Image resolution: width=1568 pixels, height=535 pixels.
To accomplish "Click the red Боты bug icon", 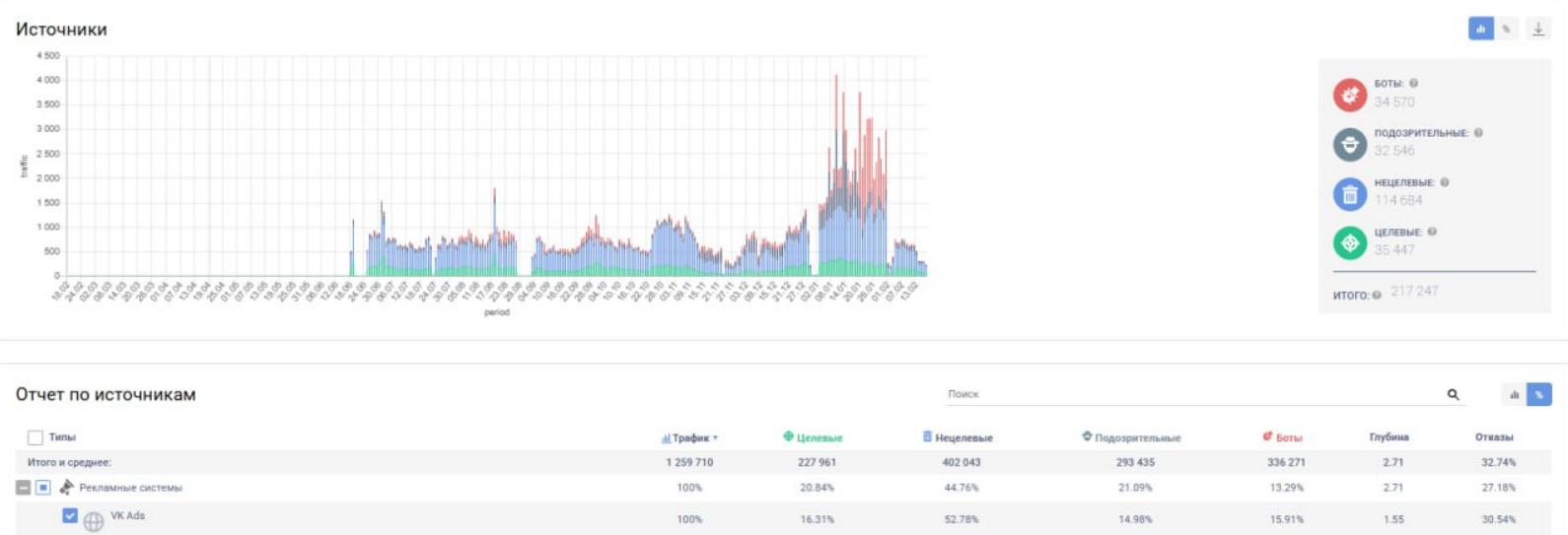I will (x=1349, y=95).
